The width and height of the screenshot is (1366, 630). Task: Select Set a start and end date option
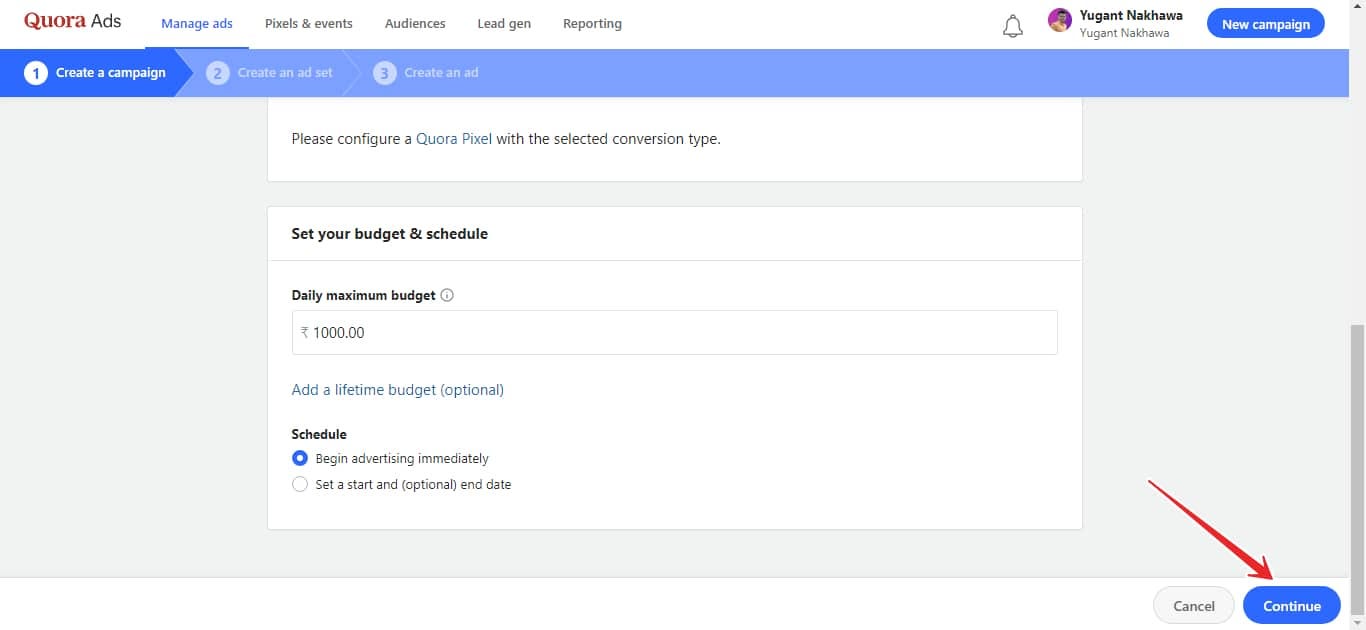300,485
